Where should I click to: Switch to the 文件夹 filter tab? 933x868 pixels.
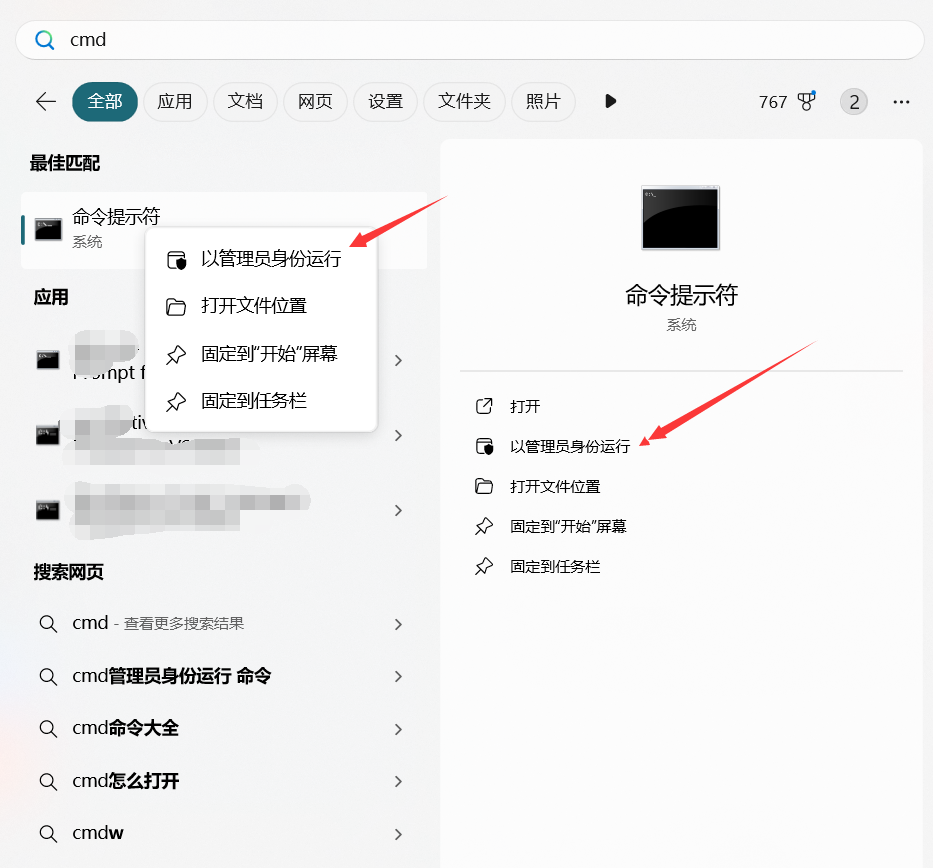point(464,102)
